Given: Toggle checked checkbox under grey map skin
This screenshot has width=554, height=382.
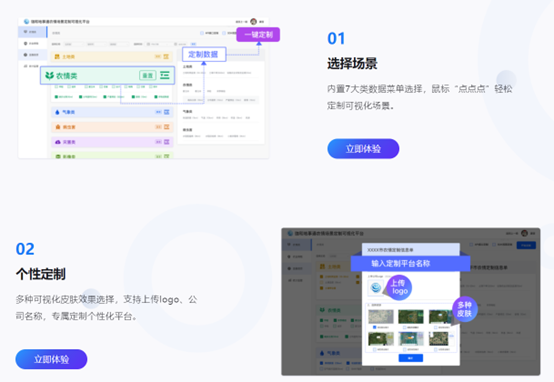Looking at the screenshot, I should click(375, 328).
